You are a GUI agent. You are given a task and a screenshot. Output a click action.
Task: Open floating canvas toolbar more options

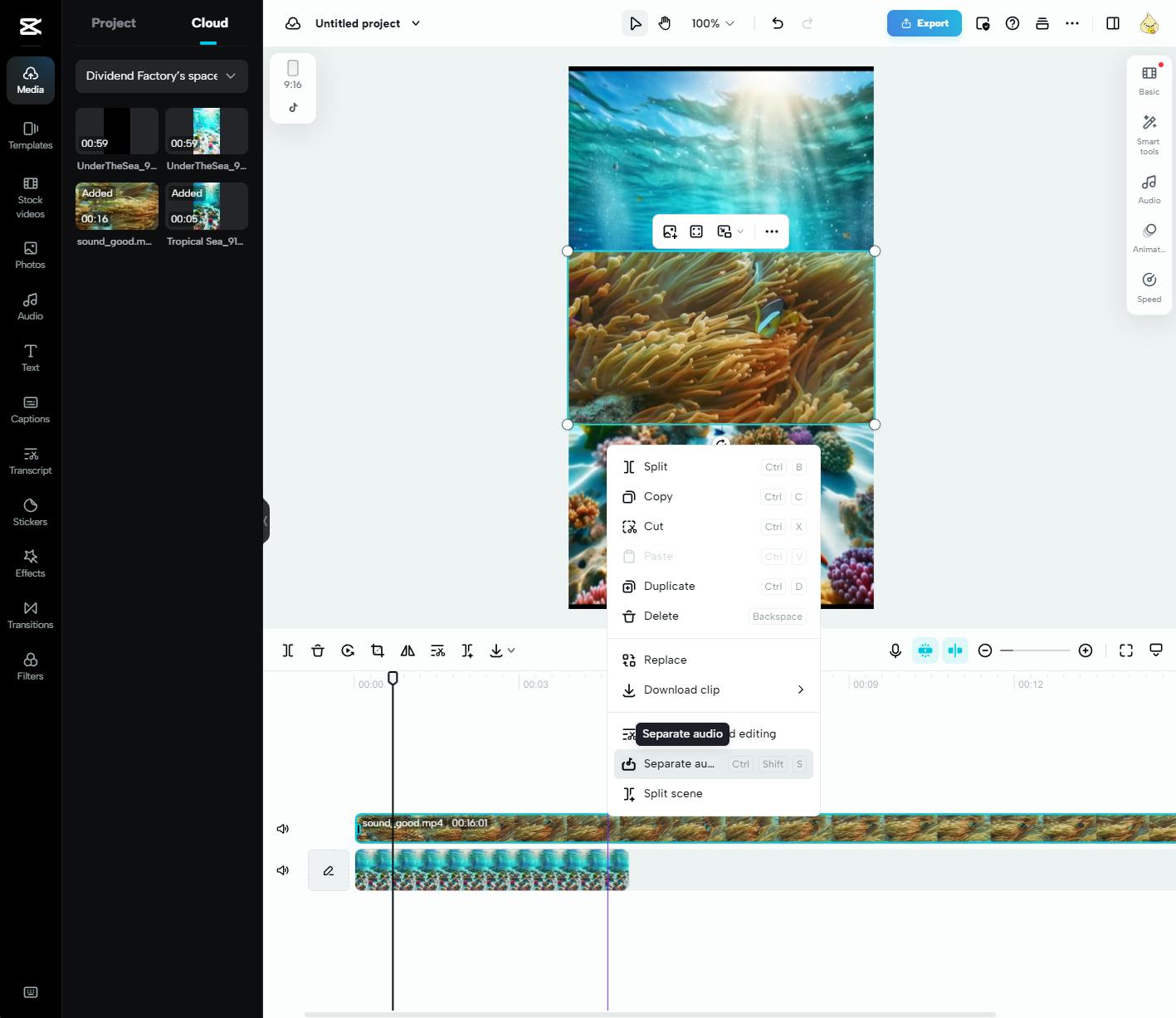[772, 231]
